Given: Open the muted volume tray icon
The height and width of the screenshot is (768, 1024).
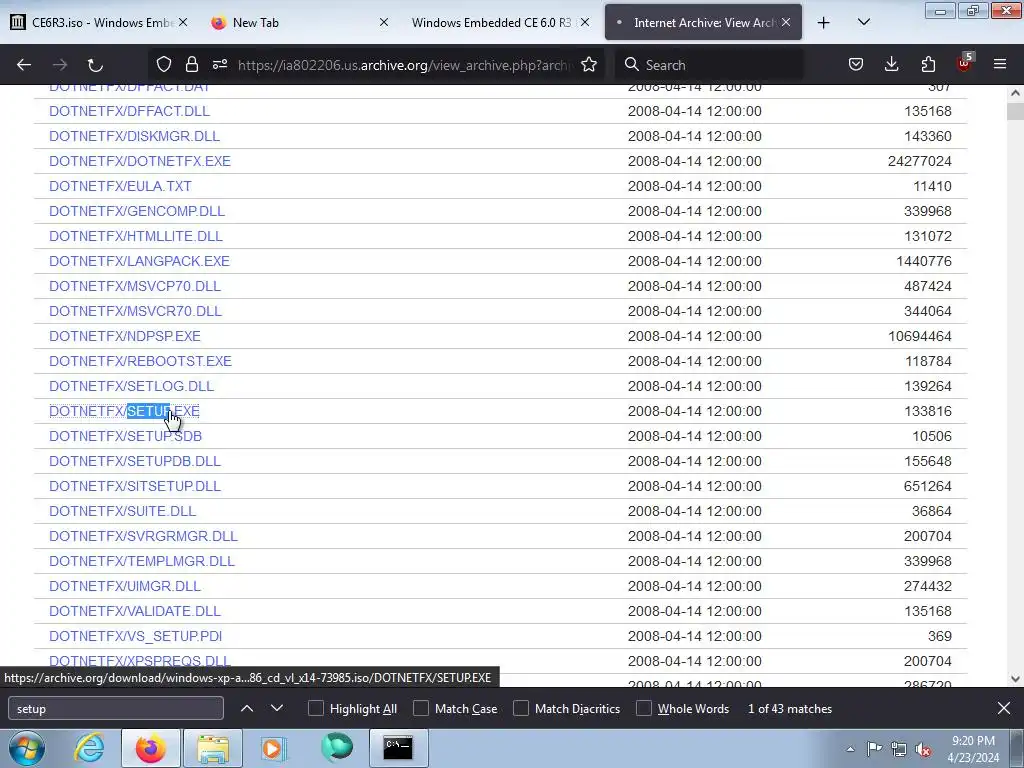Looking at the screenshot, I should point(923,749).
